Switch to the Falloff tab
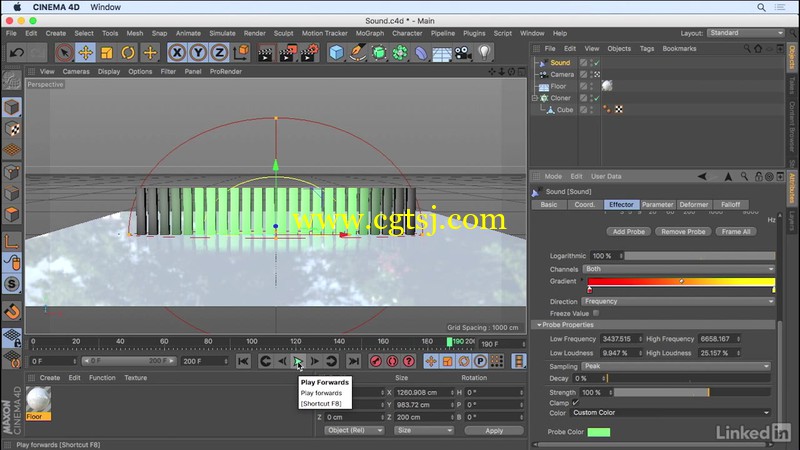This screenshot has width=800, height=450. click(x=730, y=205)
